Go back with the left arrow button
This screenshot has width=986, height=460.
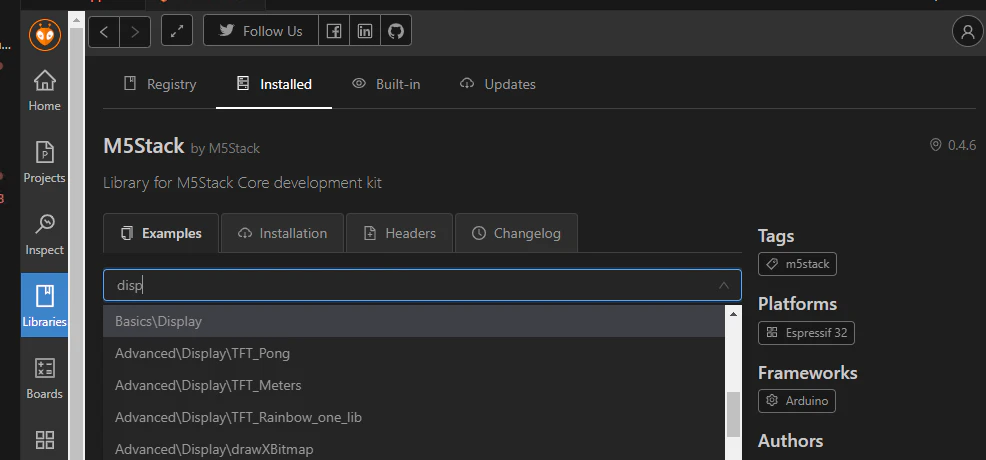click(x=104, y=31)
